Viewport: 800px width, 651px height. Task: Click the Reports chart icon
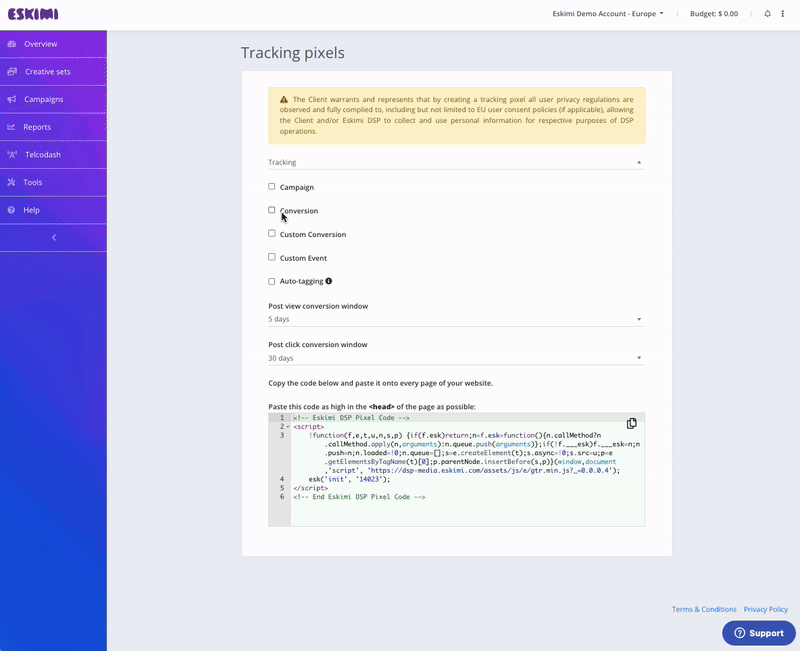11,127
